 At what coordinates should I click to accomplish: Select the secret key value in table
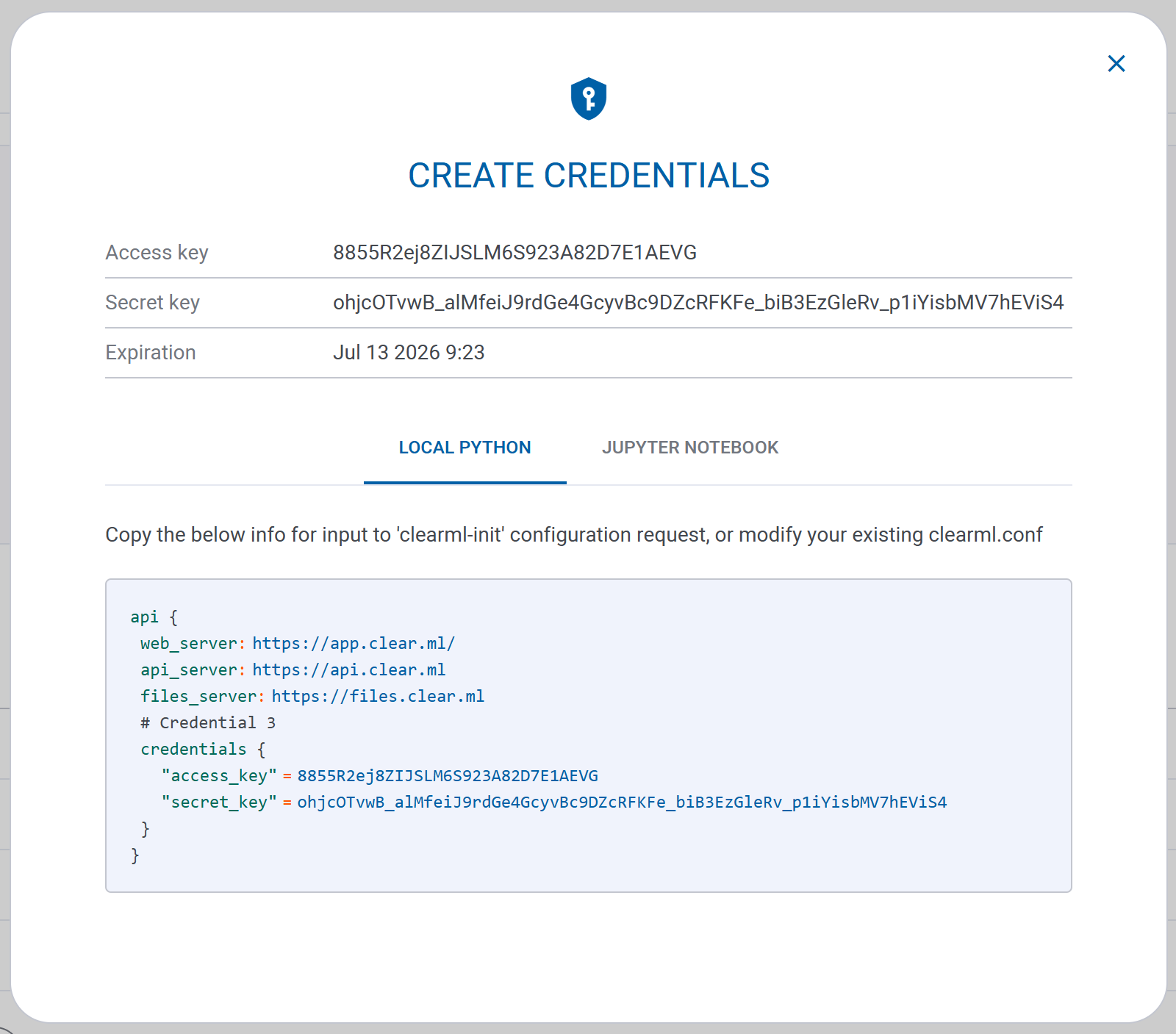pos(698,303)
